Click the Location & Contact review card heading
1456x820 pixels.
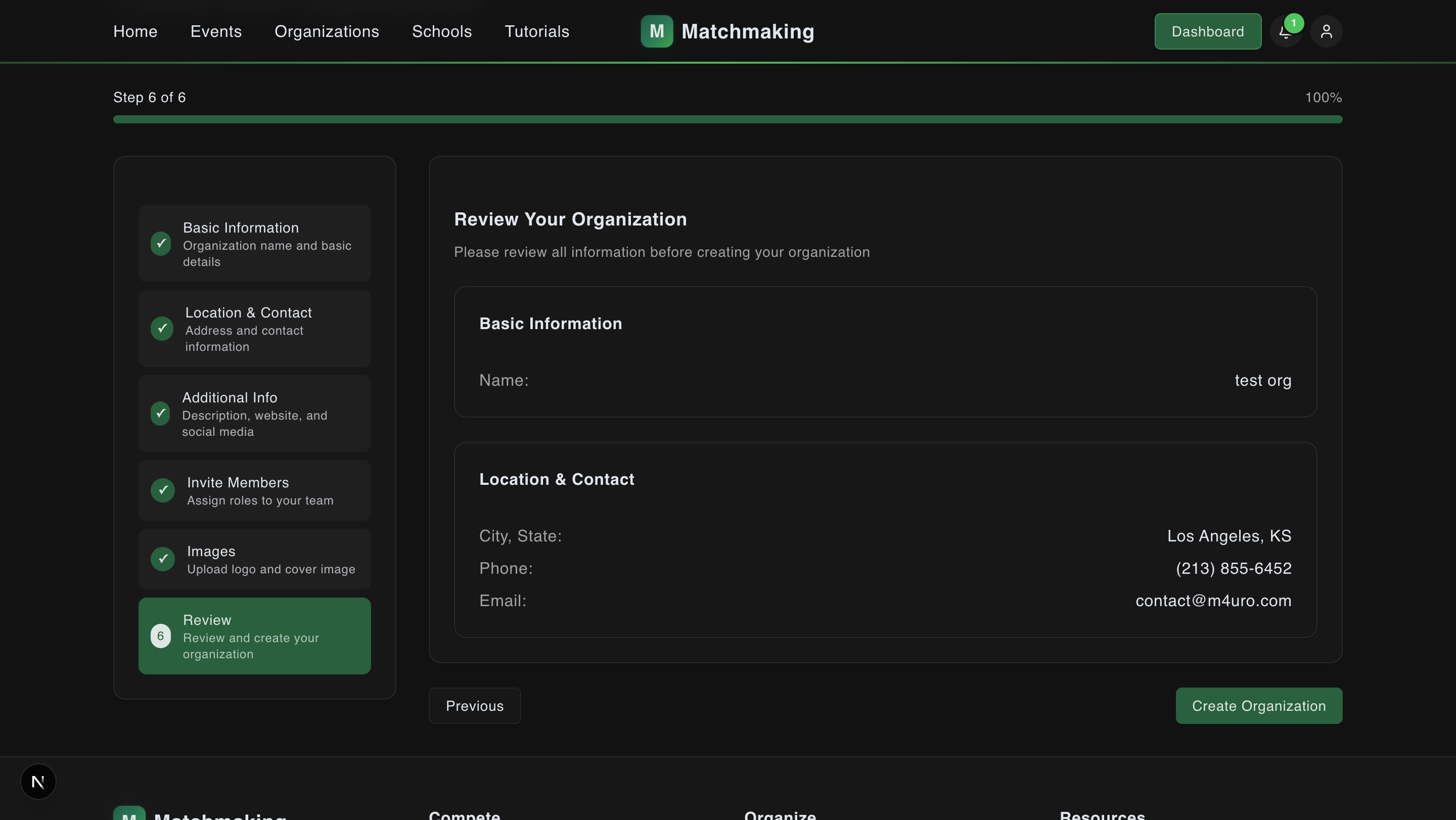557,479
